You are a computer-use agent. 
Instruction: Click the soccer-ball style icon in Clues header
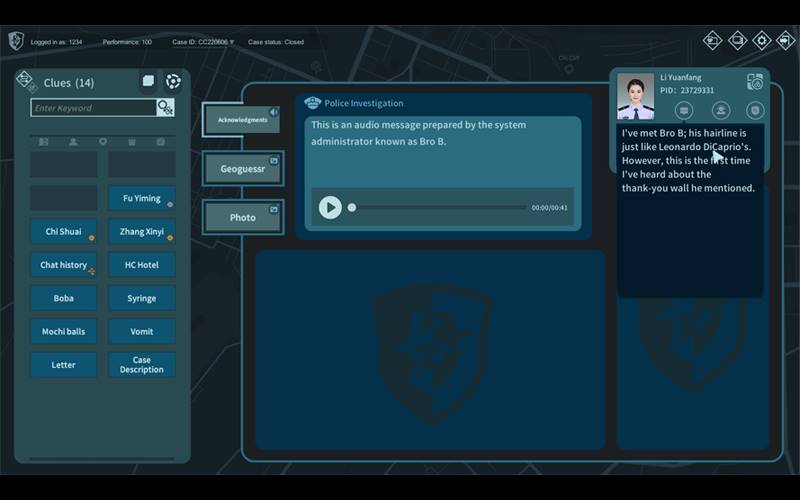[173, 81]
